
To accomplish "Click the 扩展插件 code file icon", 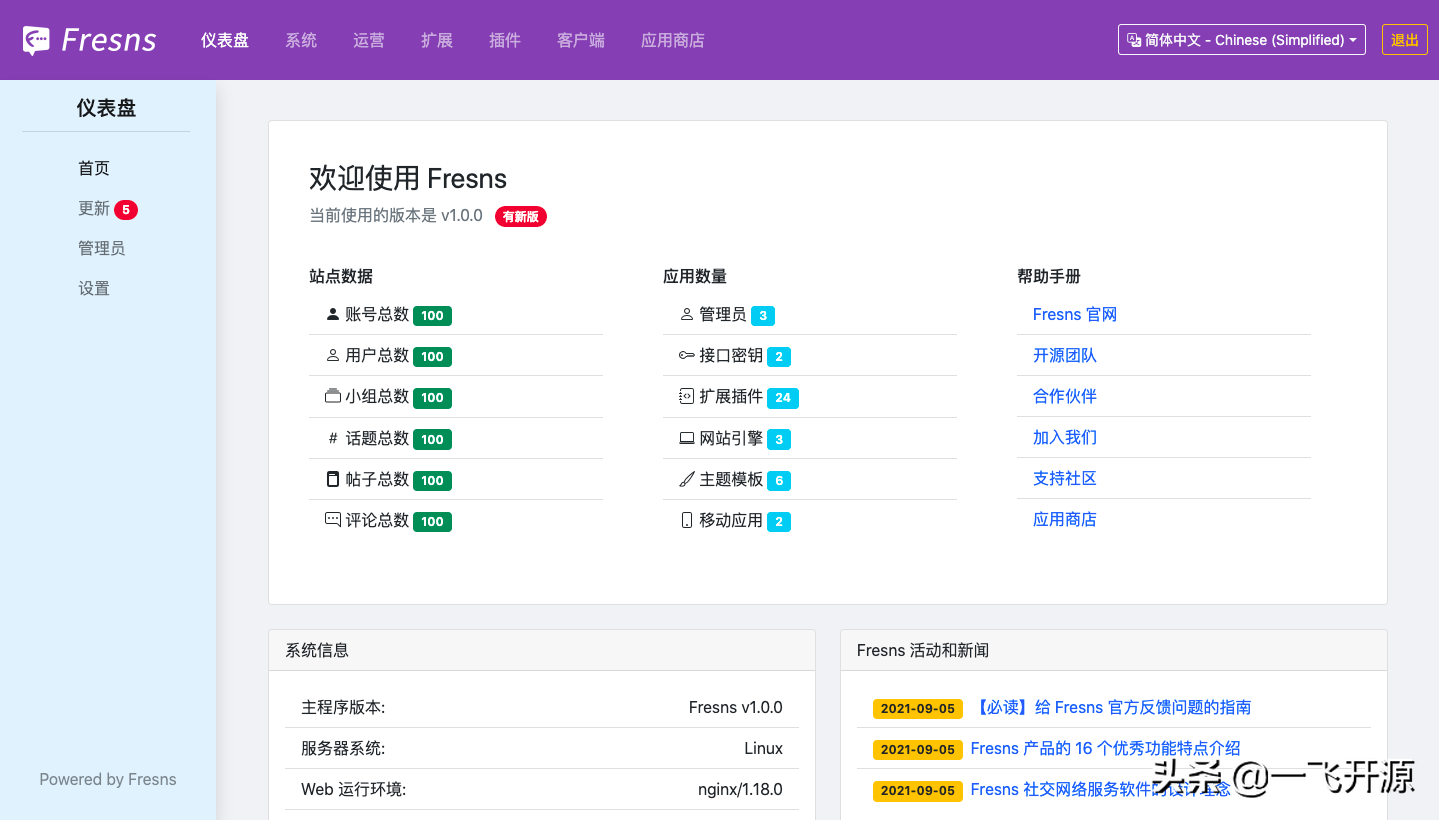I will 687,396.
